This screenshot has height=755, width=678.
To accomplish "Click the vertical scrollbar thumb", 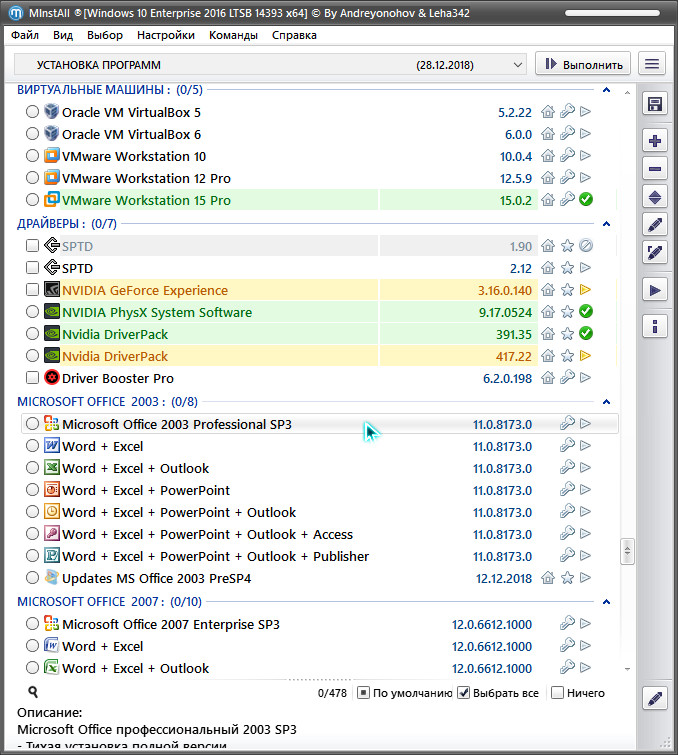I will 628,551.
